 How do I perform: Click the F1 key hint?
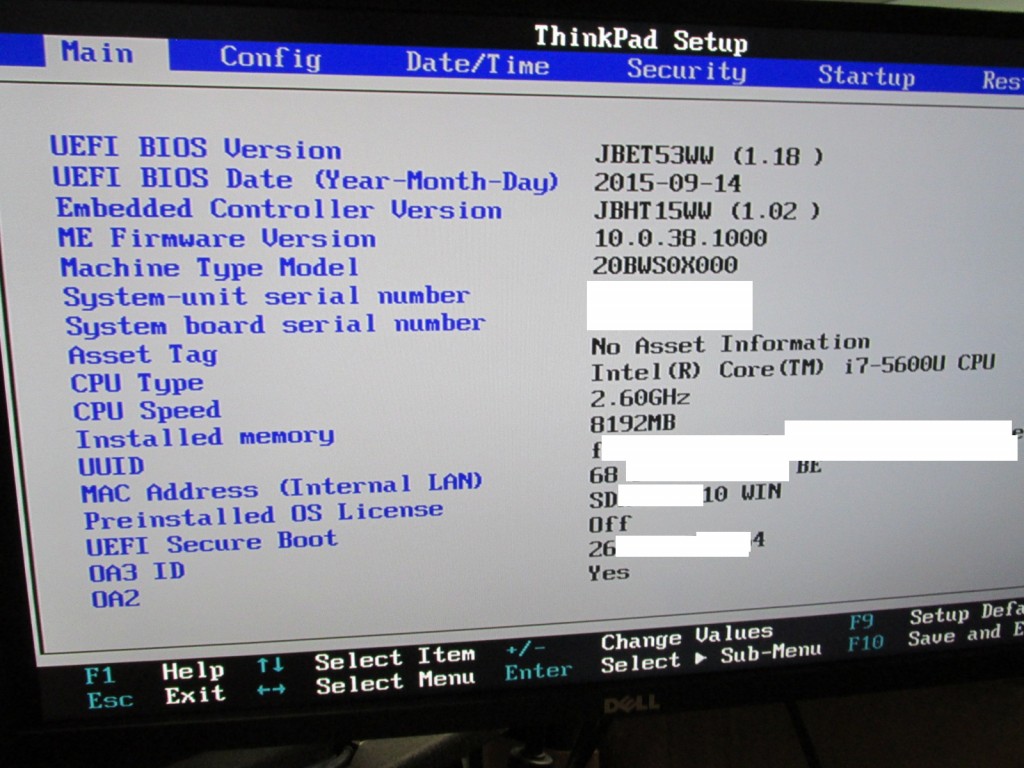(x=100, y=675)
